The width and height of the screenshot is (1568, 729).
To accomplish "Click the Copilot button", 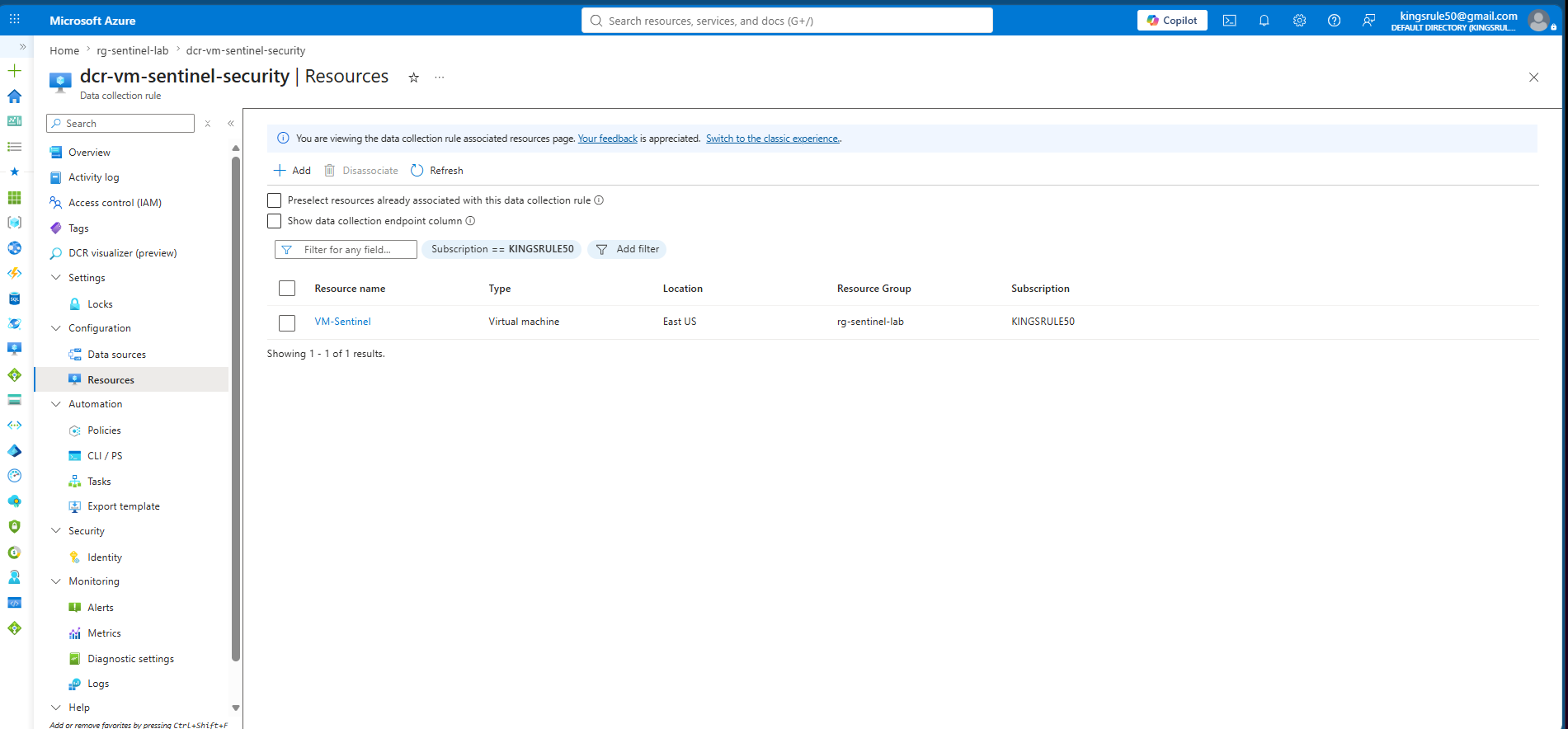I will [x=1172, y=21].
